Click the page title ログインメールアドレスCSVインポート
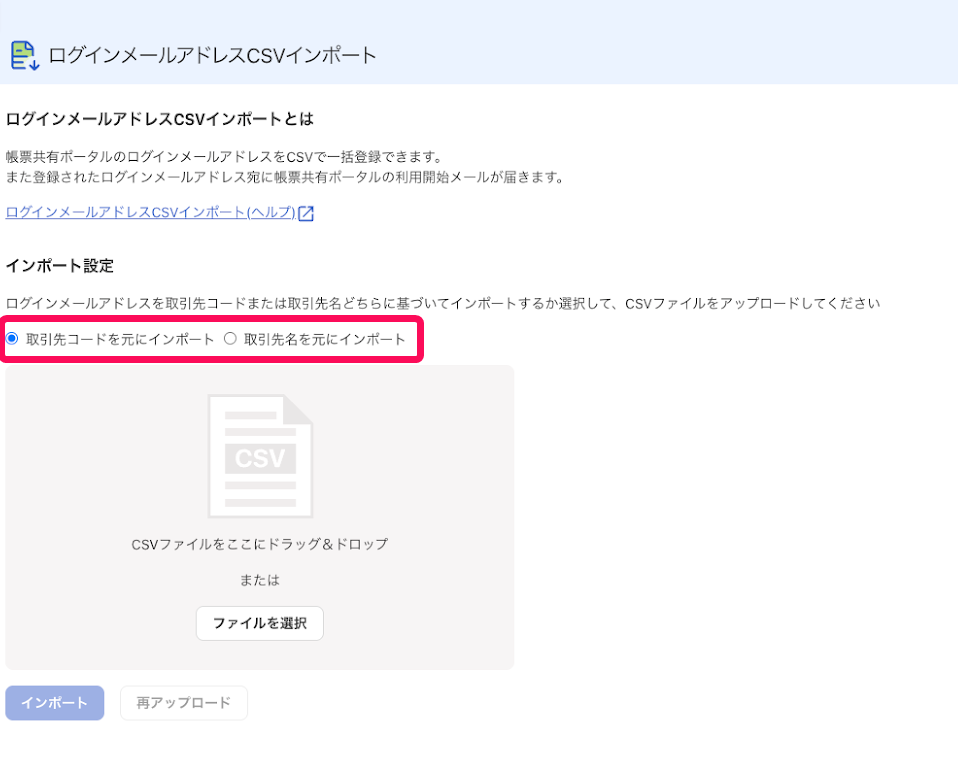Image resolution: width=958 pixels, height=767 pixels. point(212,56)
